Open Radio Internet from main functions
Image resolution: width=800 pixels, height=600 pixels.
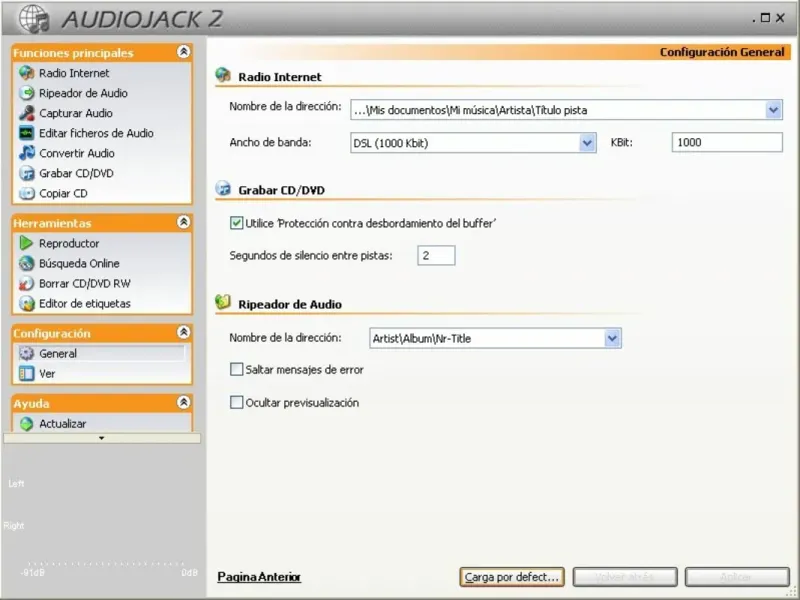click(74, 73)
